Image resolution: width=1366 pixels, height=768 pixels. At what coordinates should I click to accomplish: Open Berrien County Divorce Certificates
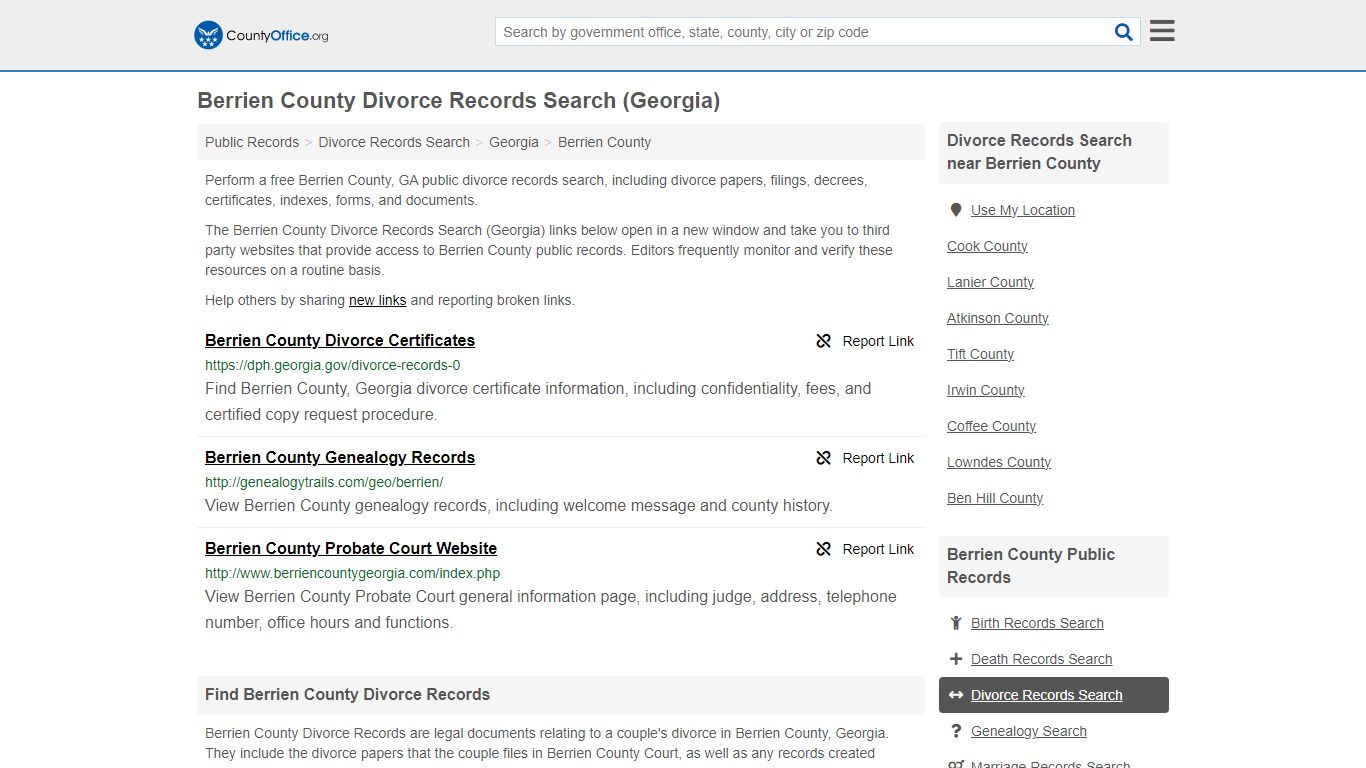(x=340, y=340)
